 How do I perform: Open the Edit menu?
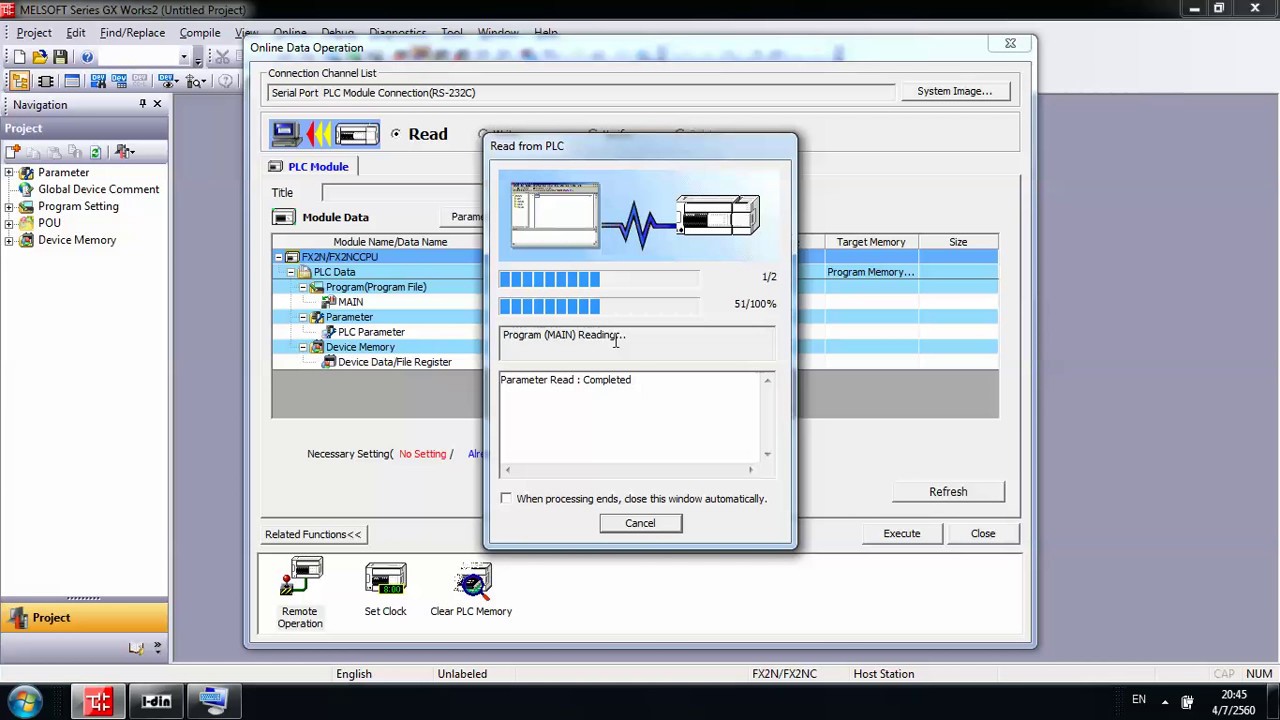(x=76, y=33)
